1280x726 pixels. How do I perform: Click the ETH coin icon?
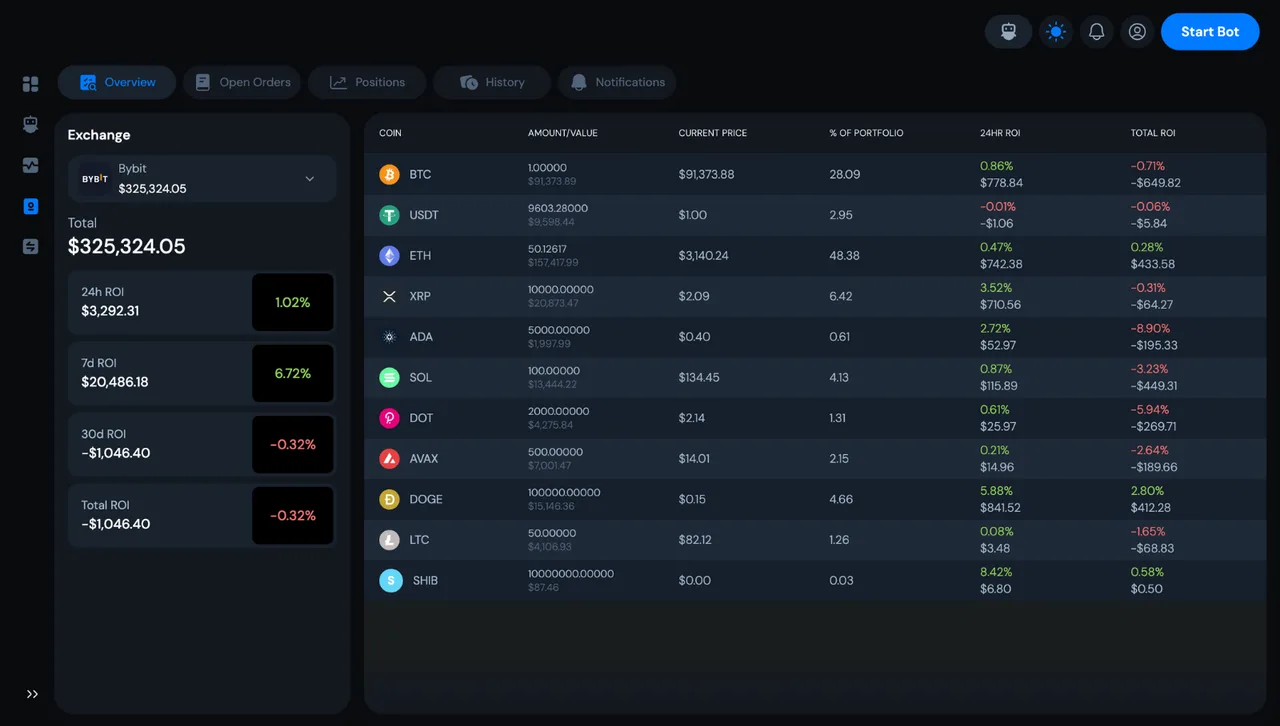click(389, 256)
